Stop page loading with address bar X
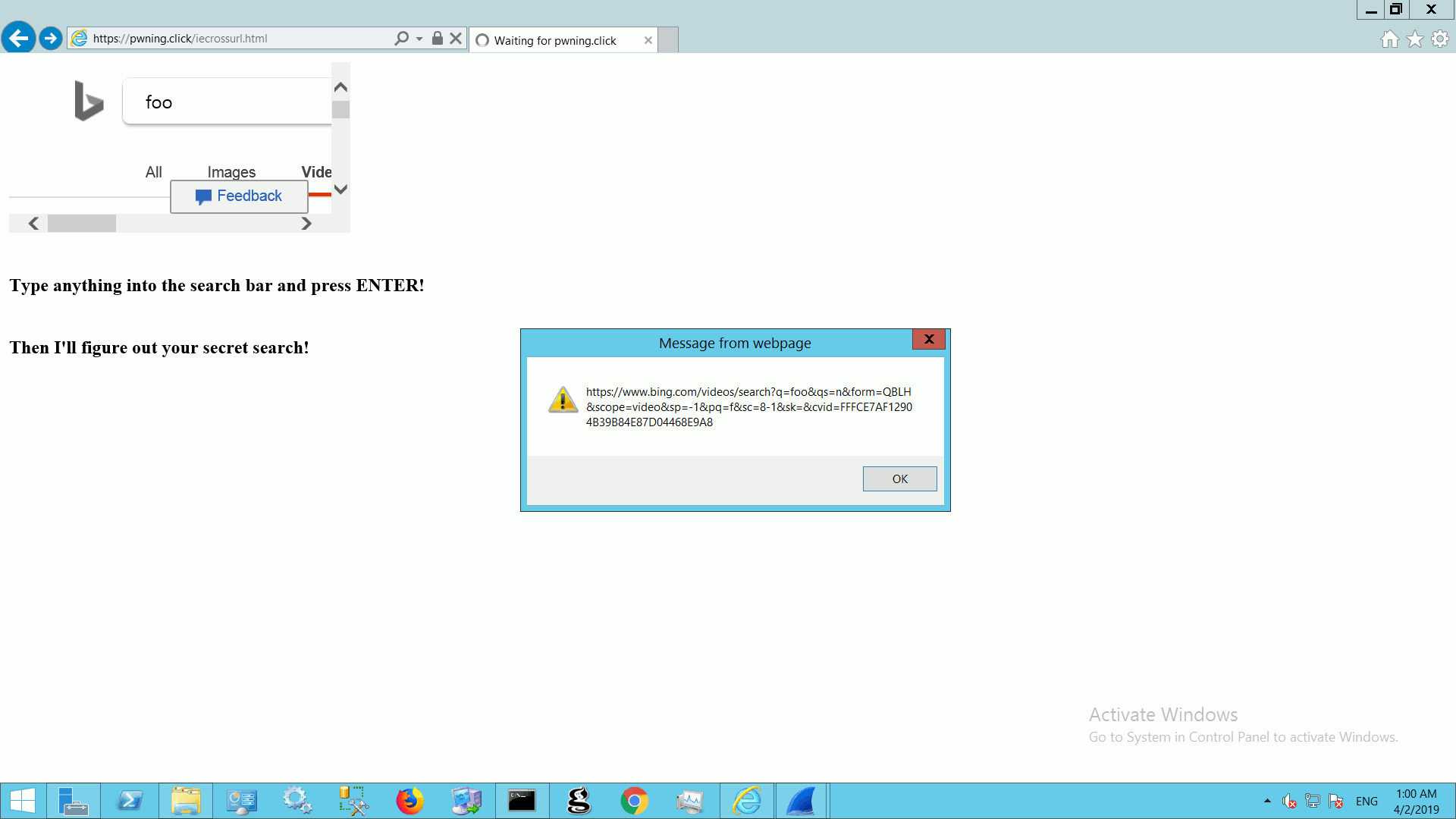 (x=456, y=38)
